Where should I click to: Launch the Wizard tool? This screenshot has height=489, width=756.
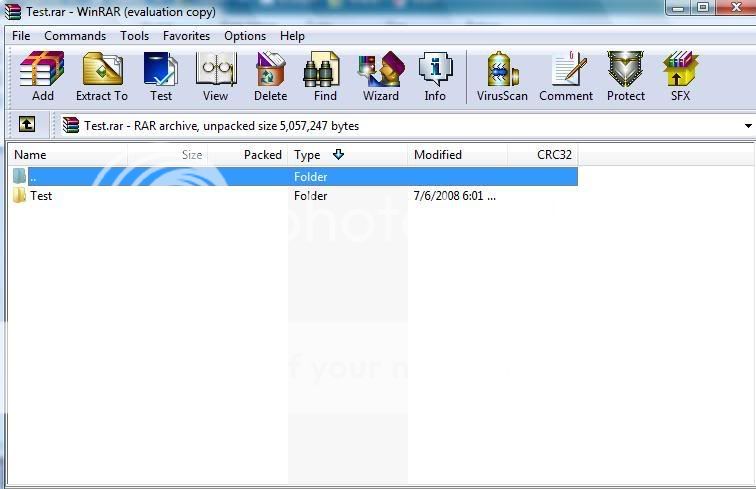click(x=381, y=69)
